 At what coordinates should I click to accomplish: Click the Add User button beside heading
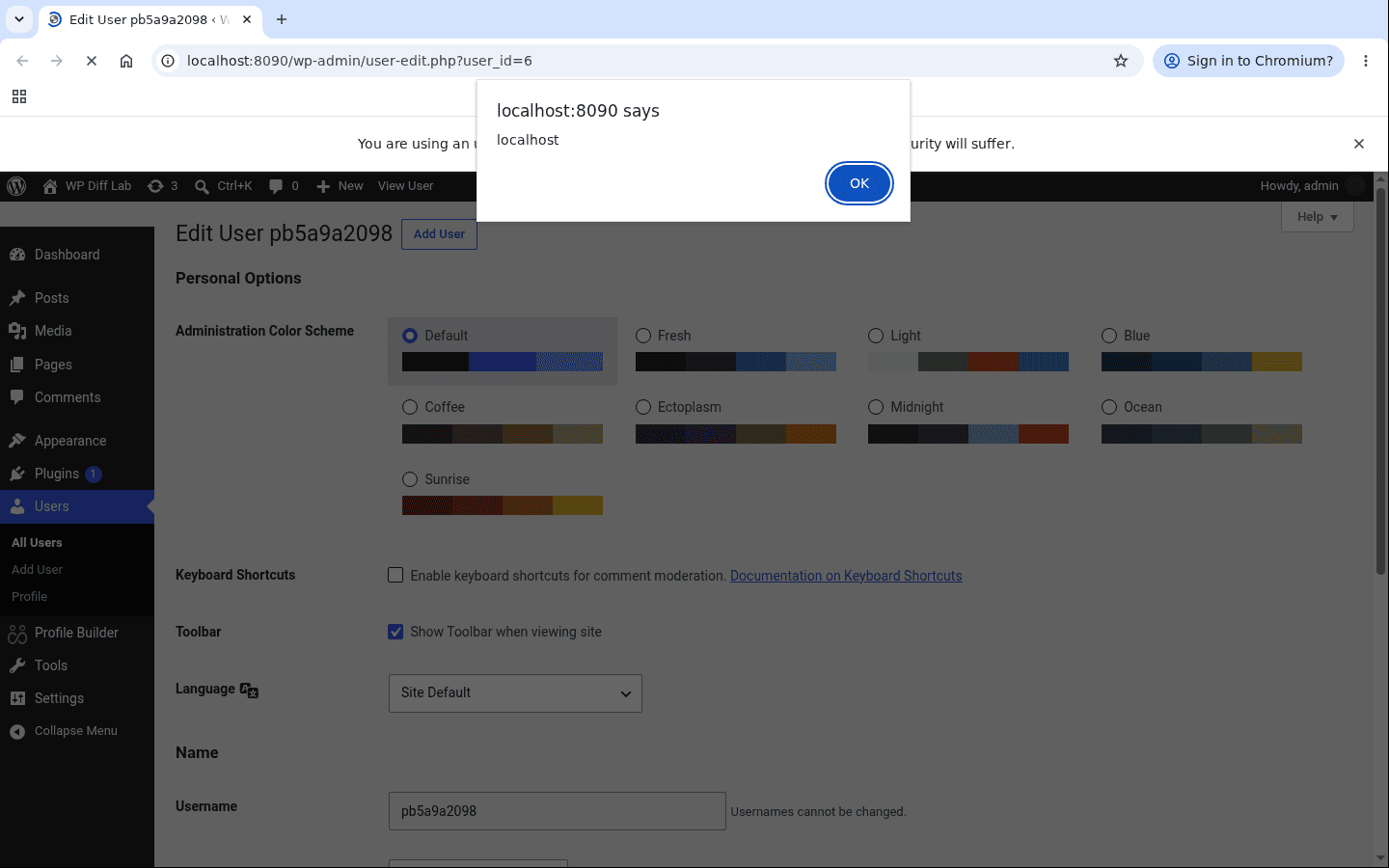click(439, 234)
